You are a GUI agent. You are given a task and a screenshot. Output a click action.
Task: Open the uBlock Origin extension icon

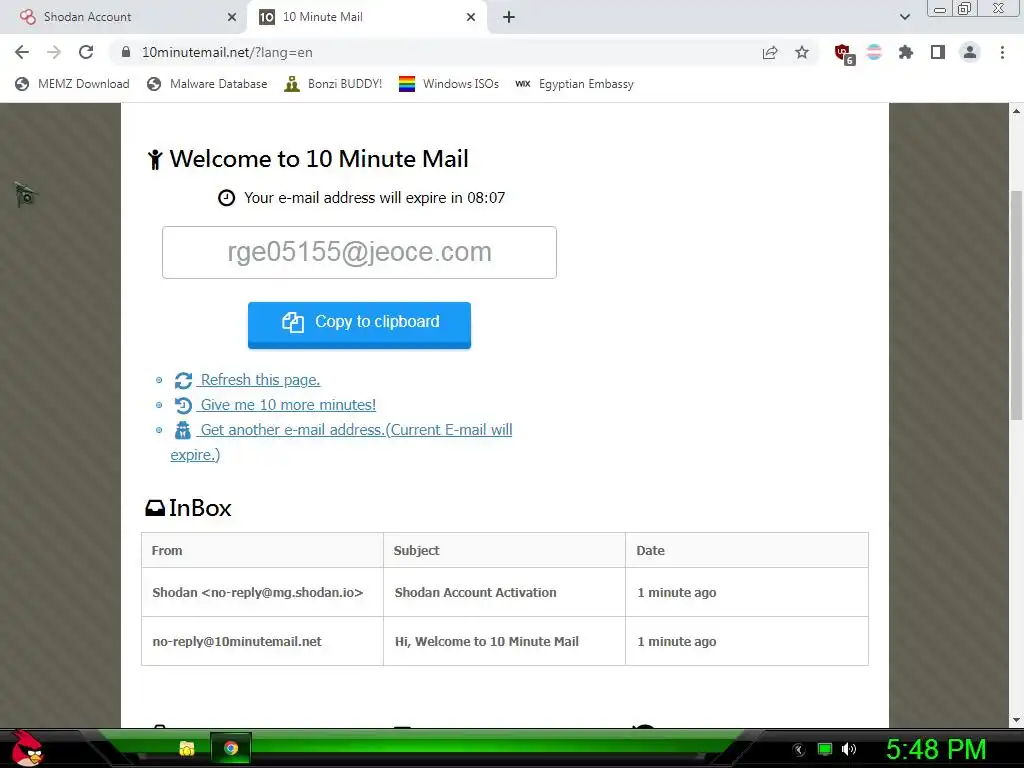click(x=844, y=54)
